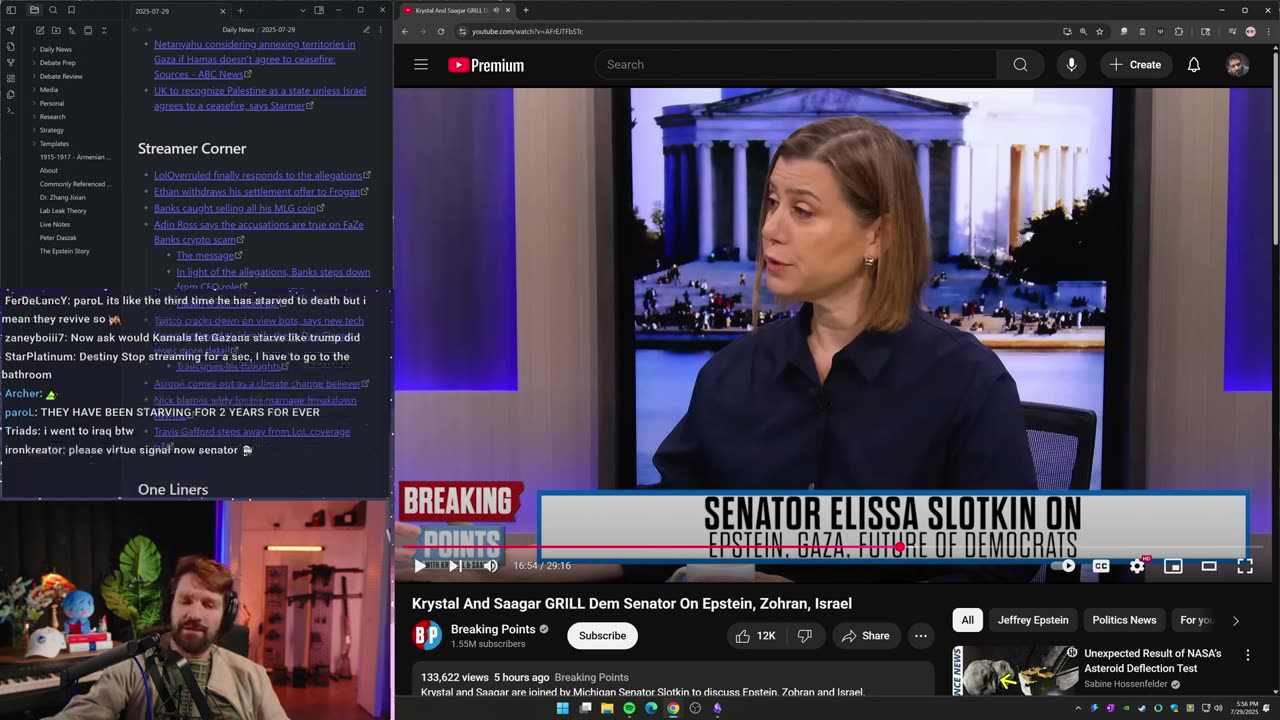Open the graph view ribbon icon

11,62
